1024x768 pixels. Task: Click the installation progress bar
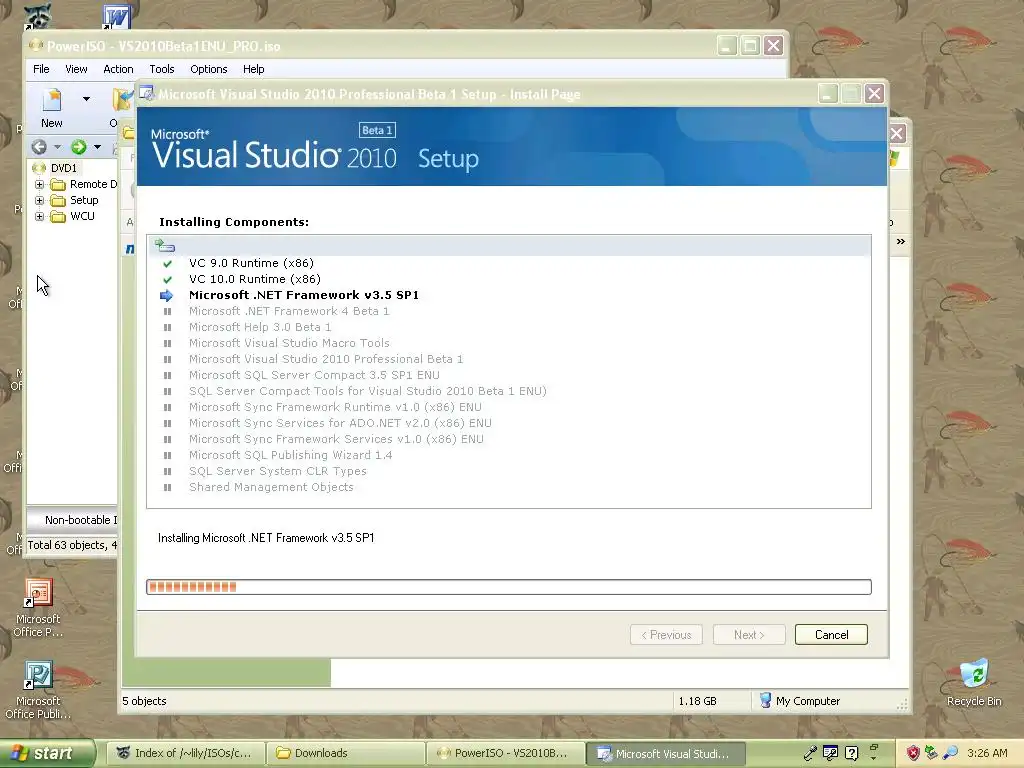(509, 587)
